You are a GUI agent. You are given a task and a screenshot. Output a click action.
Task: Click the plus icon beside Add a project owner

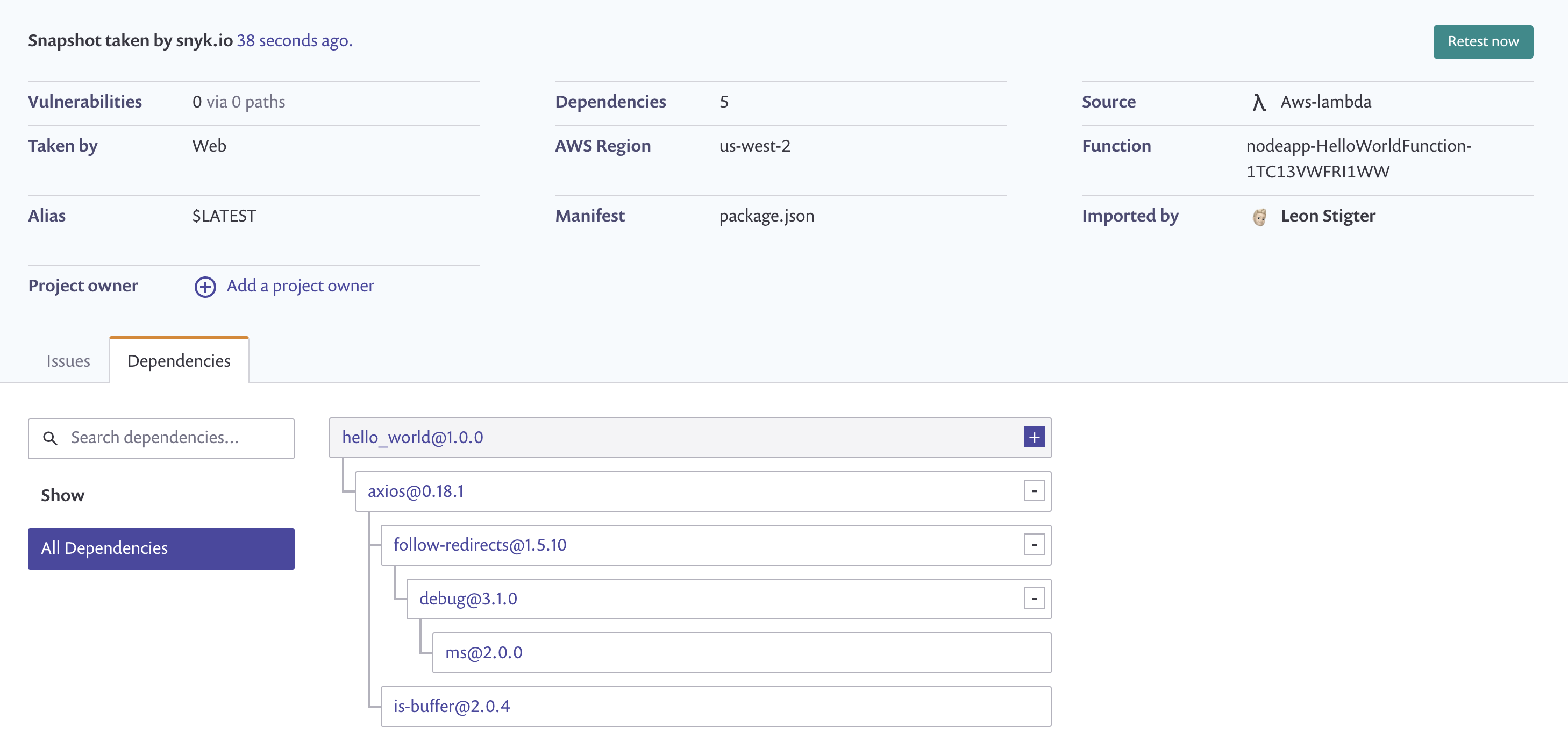pos(204,286)
